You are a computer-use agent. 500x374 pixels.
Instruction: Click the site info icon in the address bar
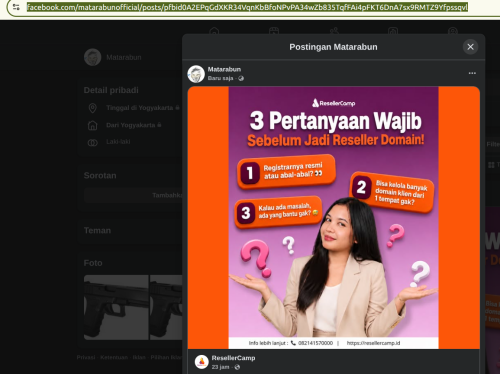pos(16,7)
